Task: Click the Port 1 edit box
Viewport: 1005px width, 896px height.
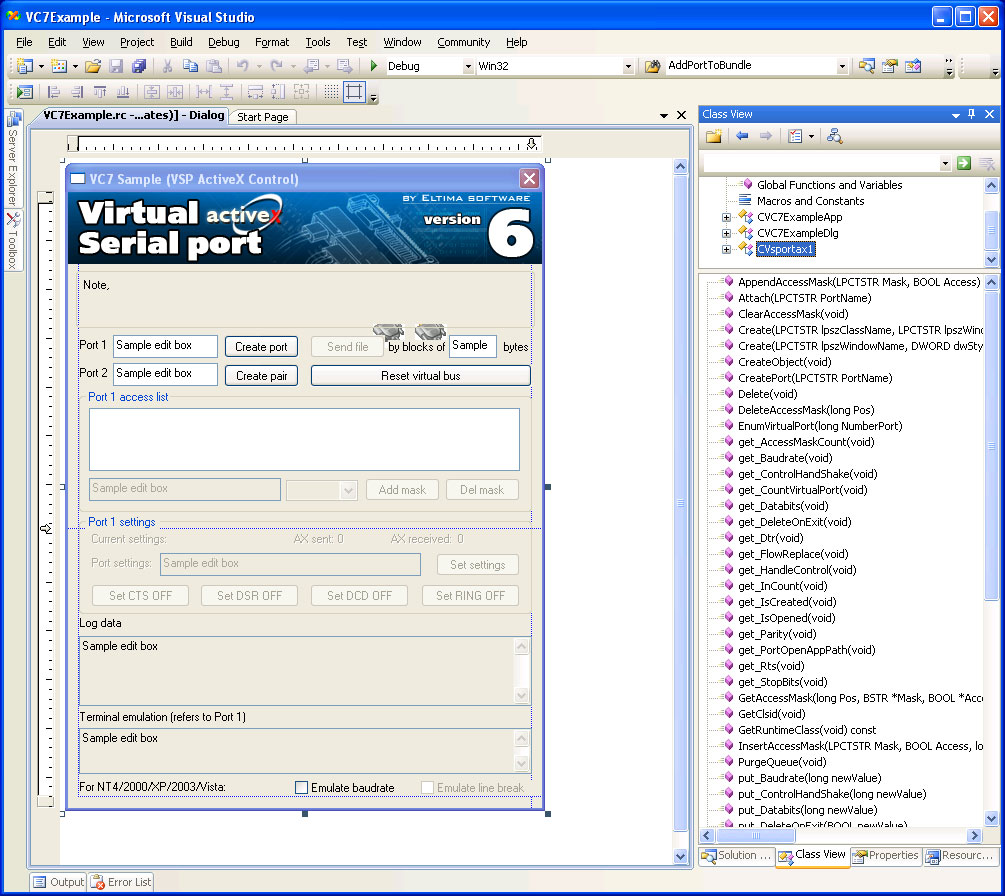Action: (x=165, y=346)
